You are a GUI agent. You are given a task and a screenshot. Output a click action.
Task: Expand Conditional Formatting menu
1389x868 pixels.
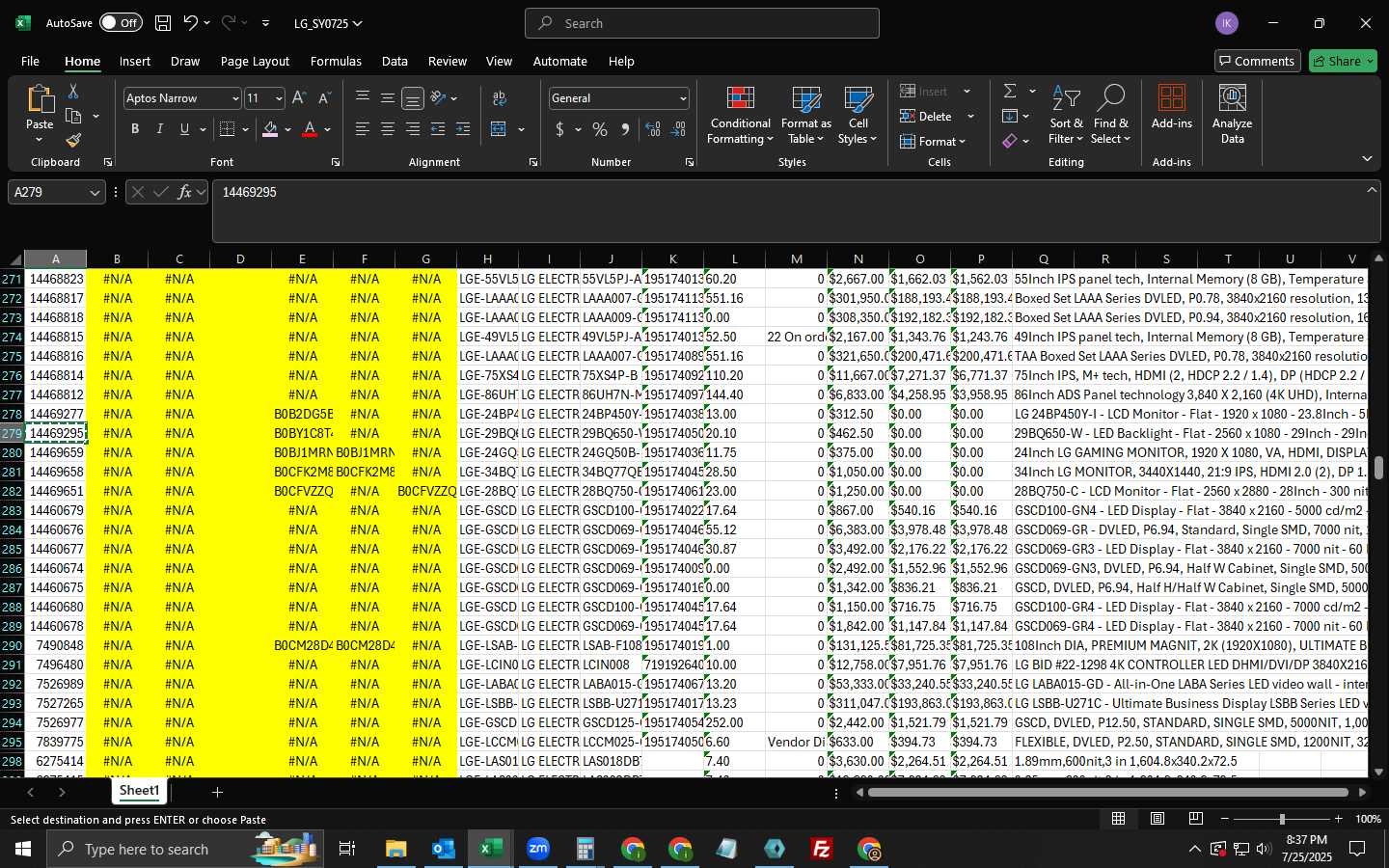pyautogui.click(x=740, y=115)
